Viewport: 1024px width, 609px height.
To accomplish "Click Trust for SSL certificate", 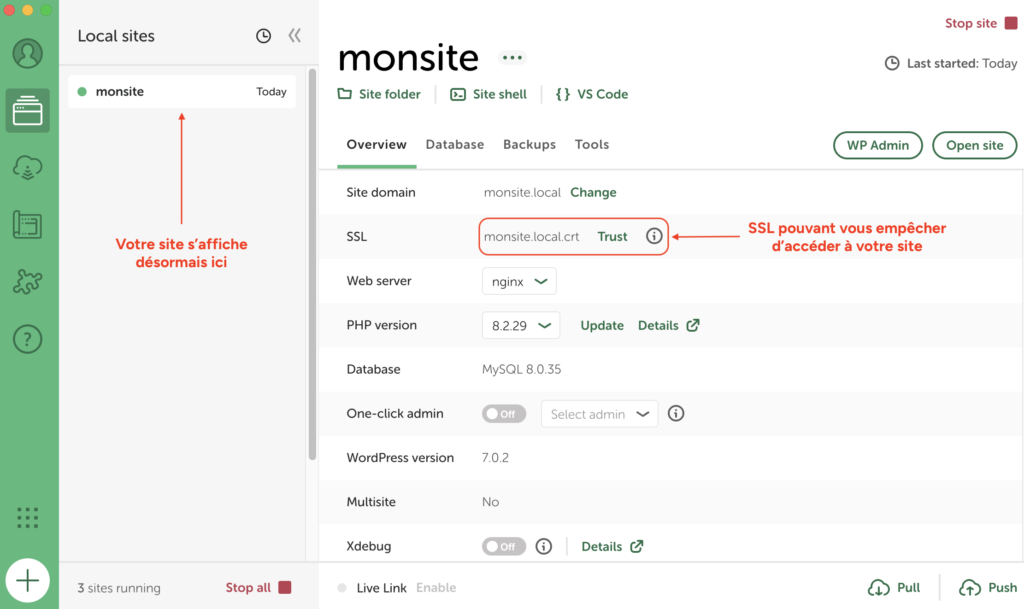I will click(612, 236).
